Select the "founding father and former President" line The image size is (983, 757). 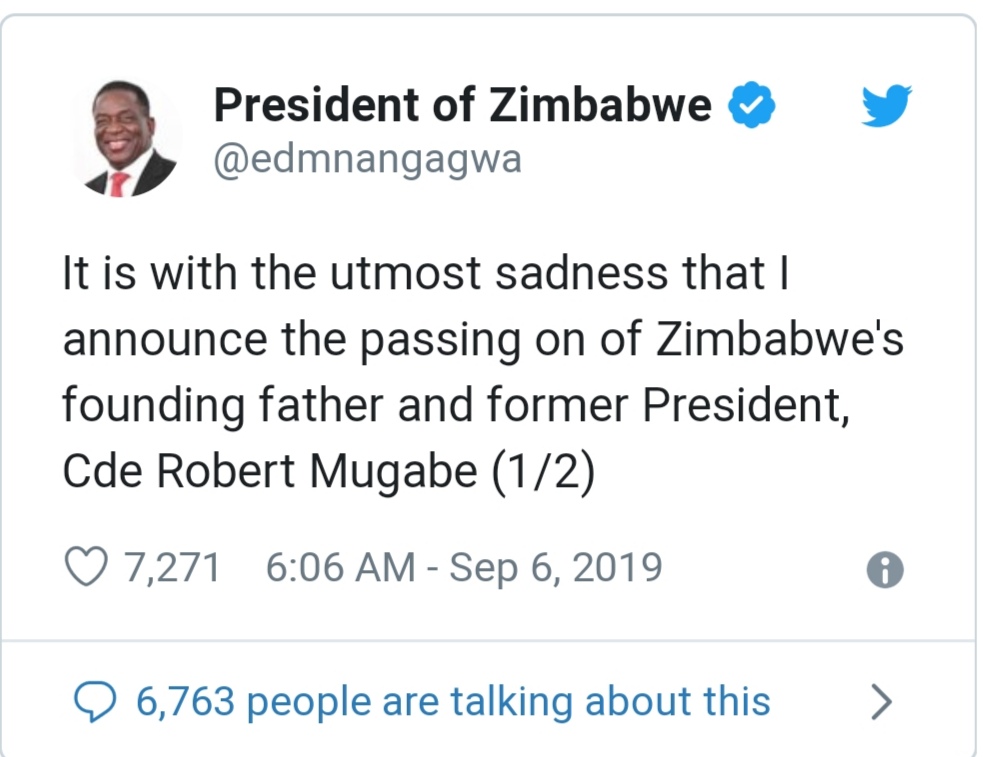click(x=456, y=406)
